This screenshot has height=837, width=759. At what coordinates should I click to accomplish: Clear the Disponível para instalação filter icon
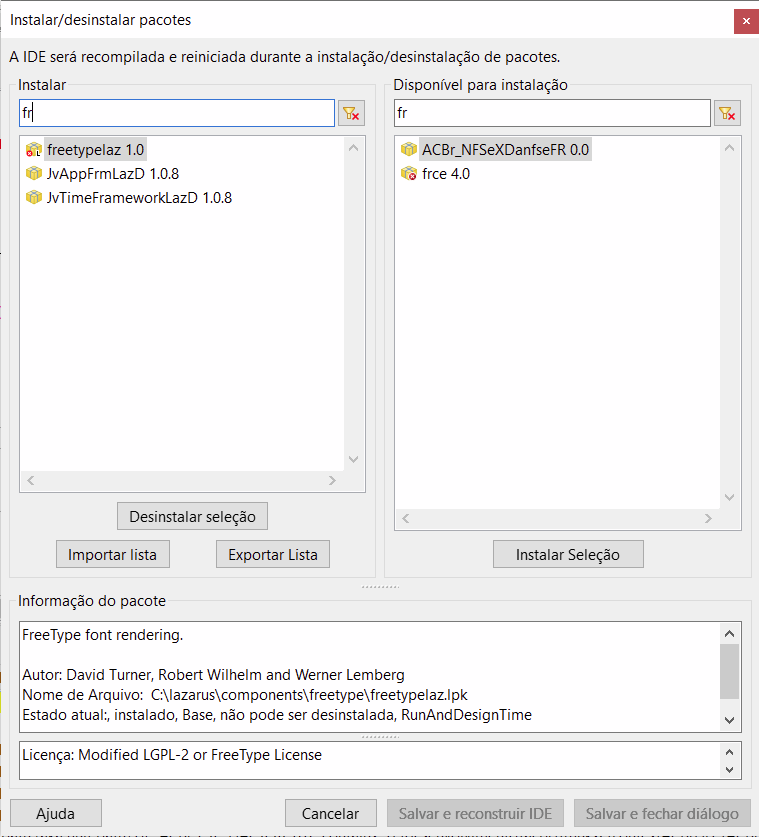(727, 113)
